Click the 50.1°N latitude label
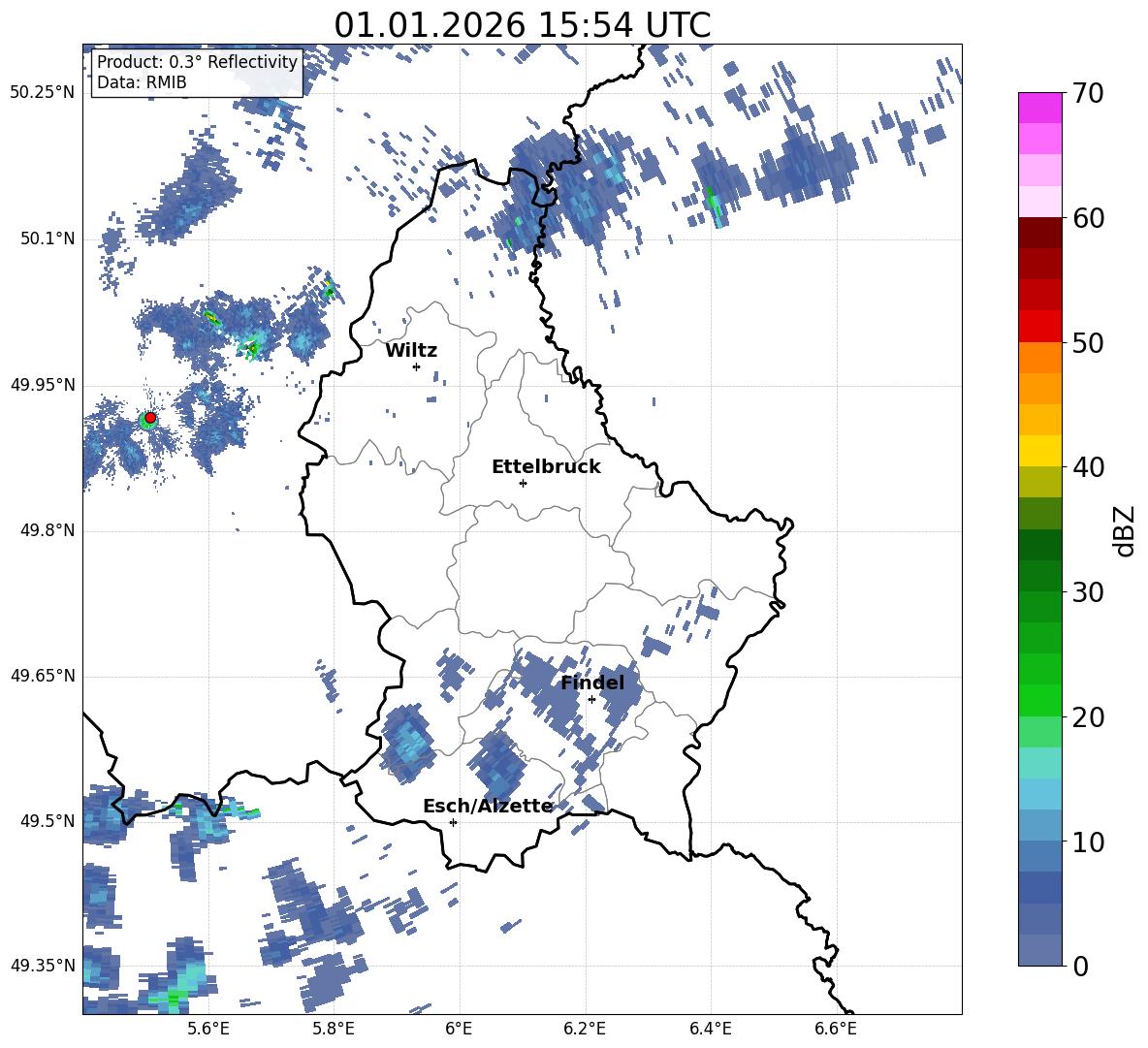1148x1048 pixels. (47, 239)
